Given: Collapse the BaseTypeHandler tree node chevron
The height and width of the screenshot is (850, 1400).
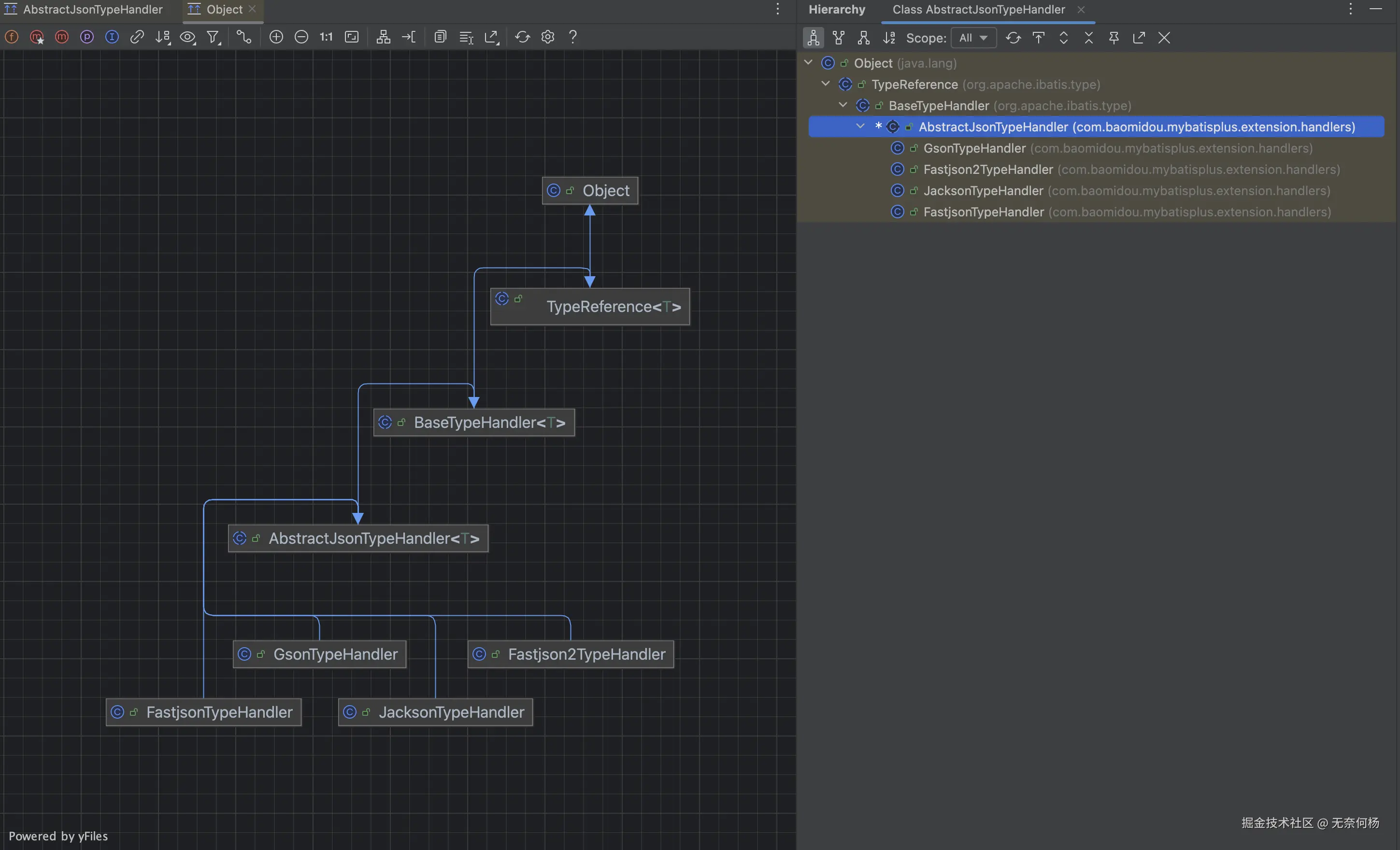Looking at the screenshot, I should click(x=843, y=105).
